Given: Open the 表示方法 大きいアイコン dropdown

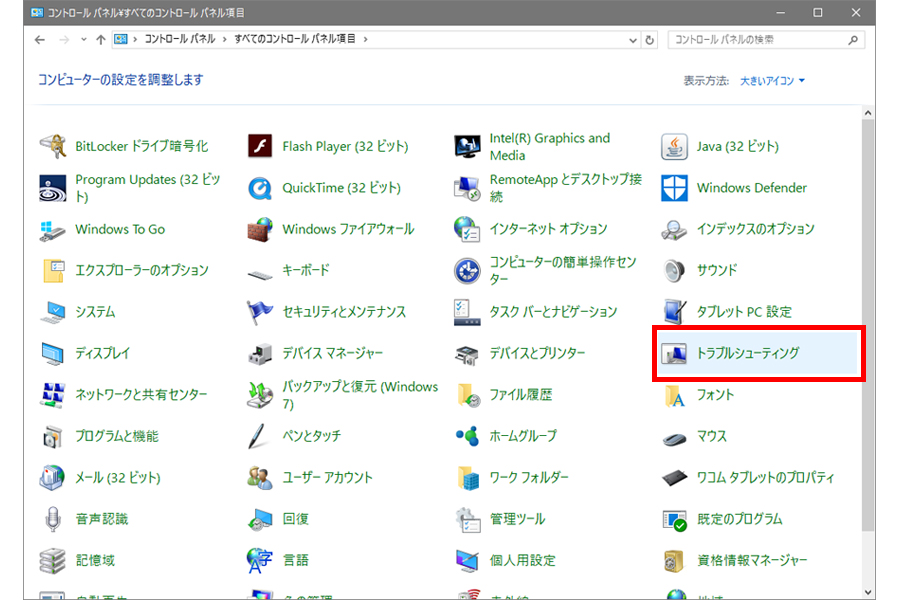Looking at the screenshot, I should (x=772, y=80).
